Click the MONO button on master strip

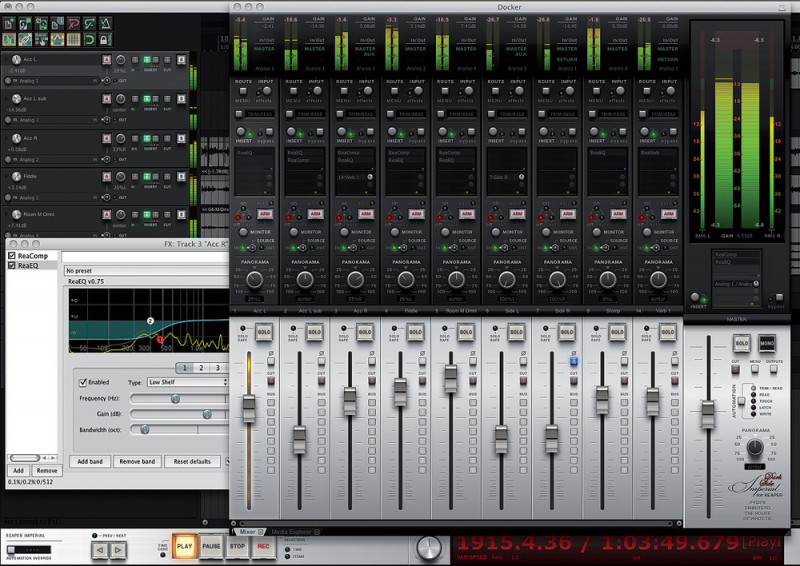tap(766, 343)
